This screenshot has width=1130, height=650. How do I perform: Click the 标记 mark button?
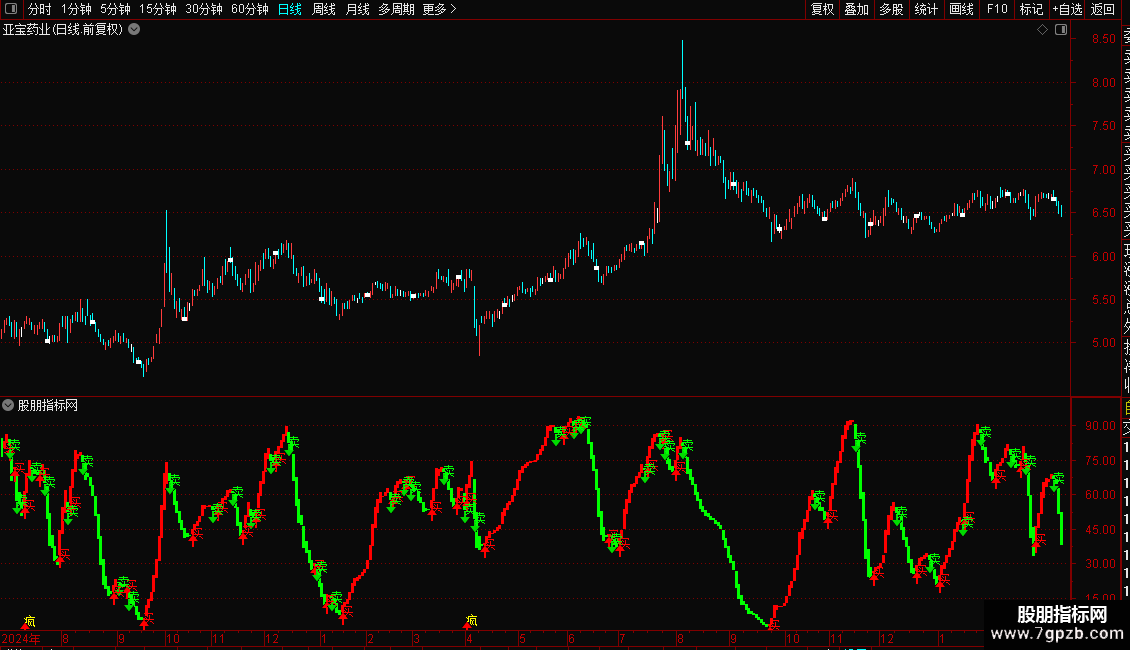[x=1031, y=9]
